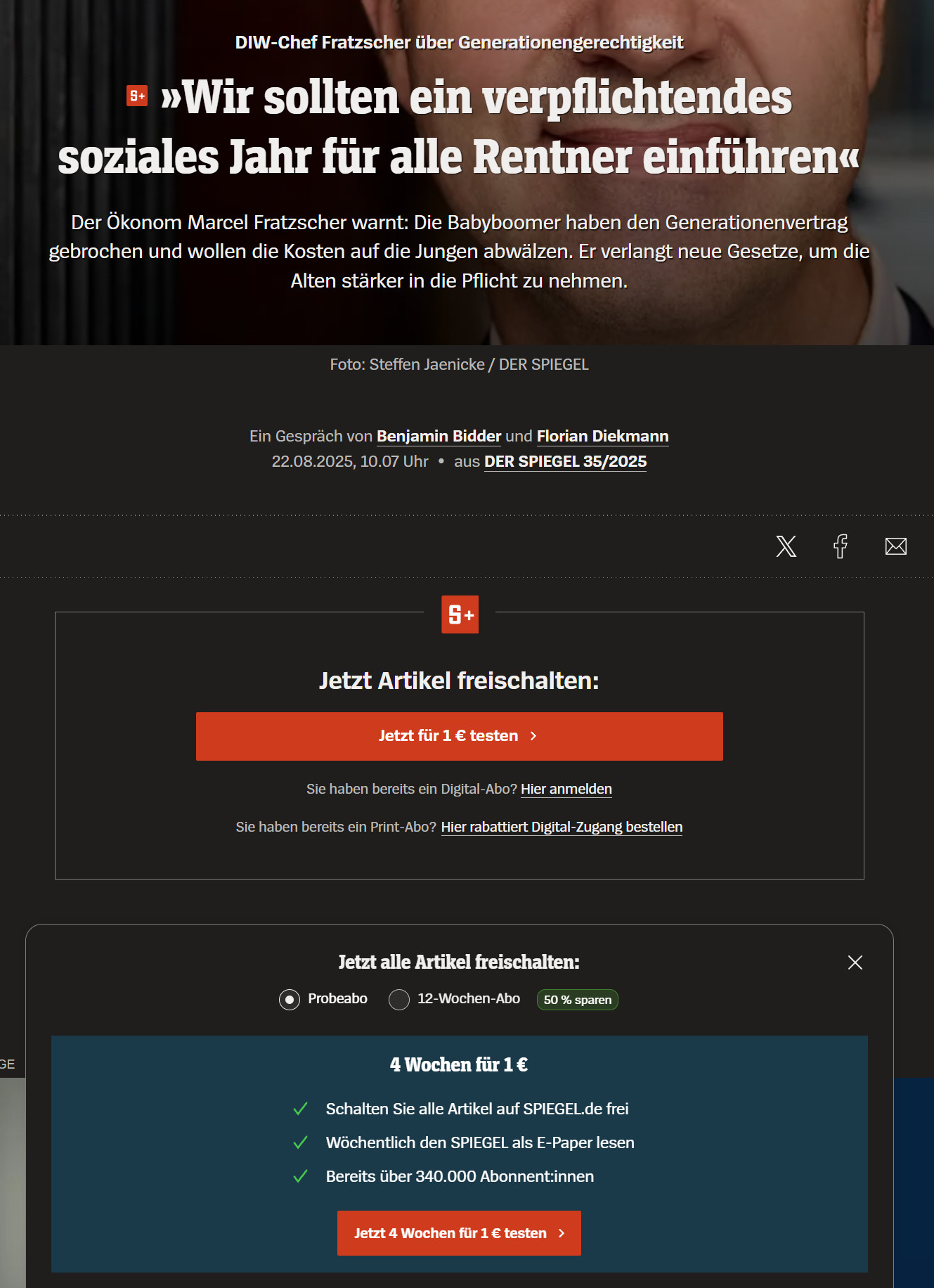
Task: Select the 12-Wochen-Abo radio option
Action: click(399, 999)
